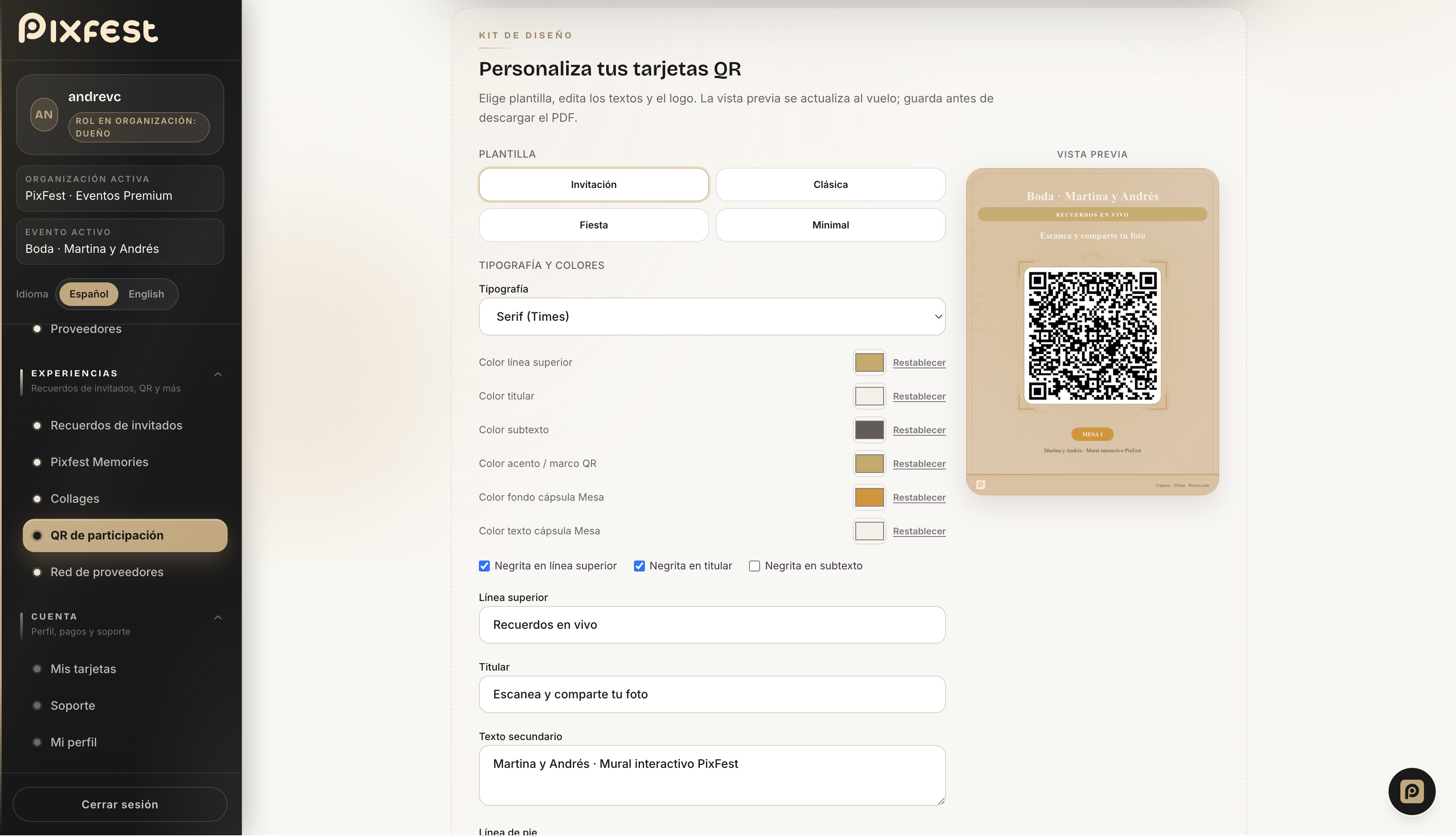Click the QR code in the preview card
The height and width of the screenshot is (837, 1456).
coord(1092,336)
